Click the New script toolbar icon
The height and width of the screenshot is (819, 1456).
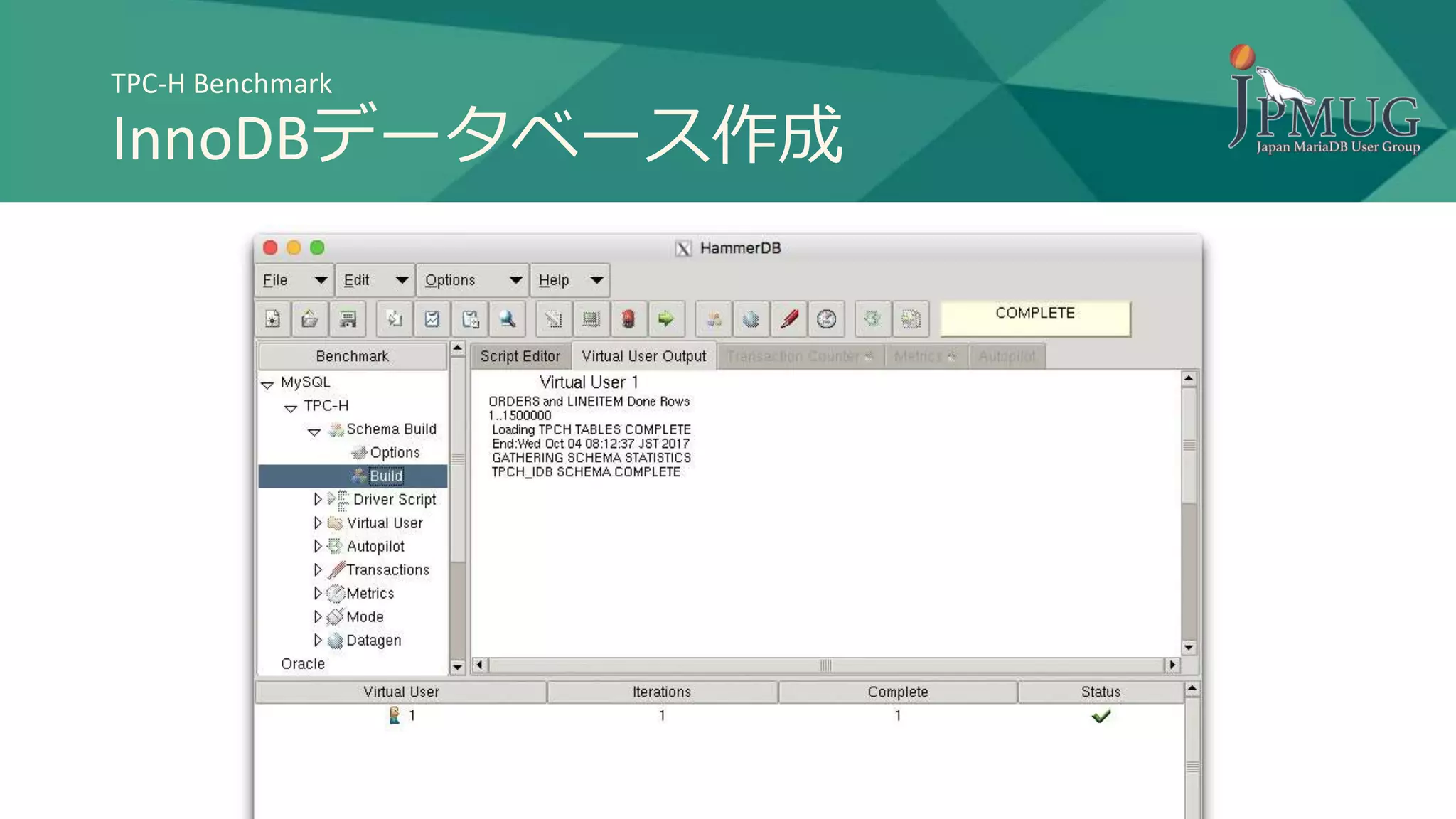click(273, 319)
